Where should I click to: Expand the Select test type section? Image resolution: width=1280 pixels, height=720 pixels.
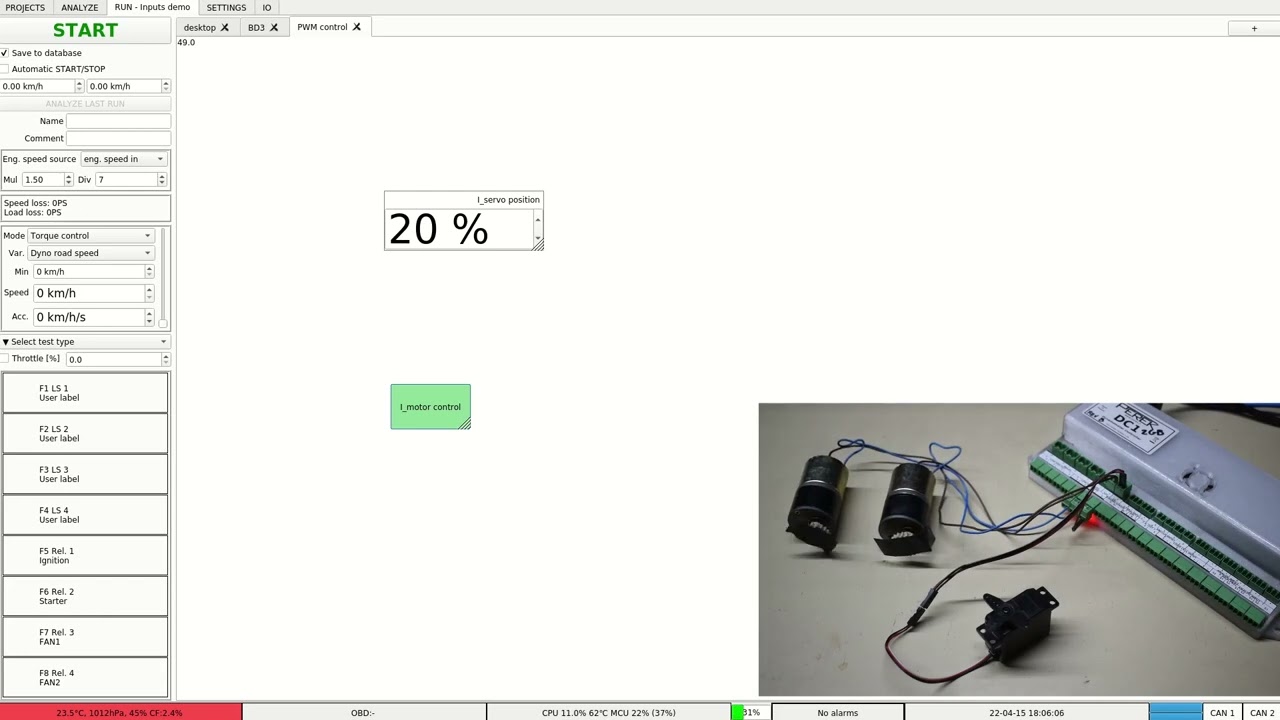pyautogui.click(x=5, y=342)
